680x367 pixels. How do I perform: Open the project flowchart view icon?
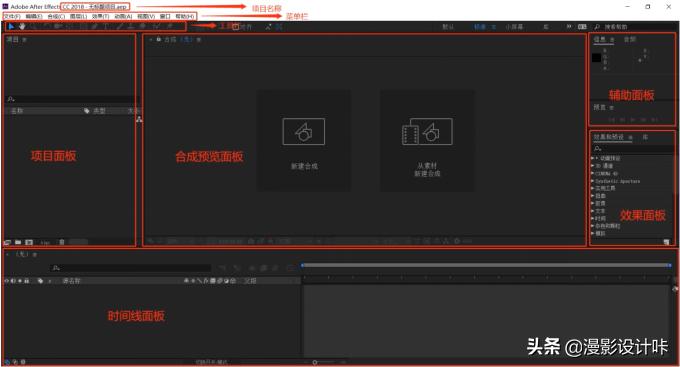(139, 119)
